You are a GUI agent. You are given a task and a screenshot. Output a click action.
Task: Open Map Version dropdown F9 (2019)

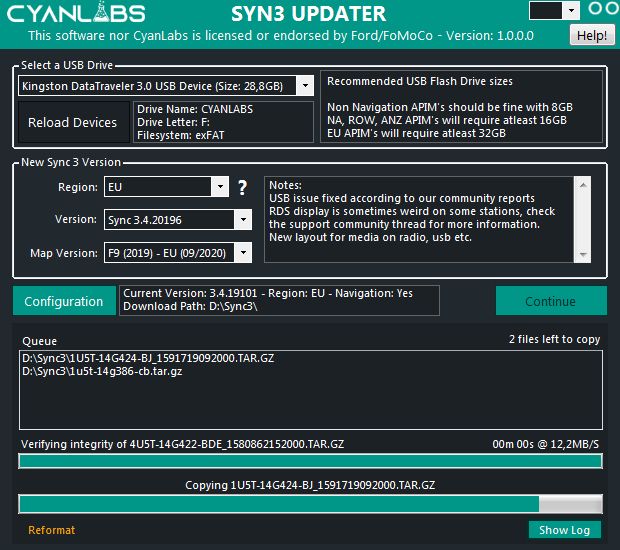coord(243,253)
